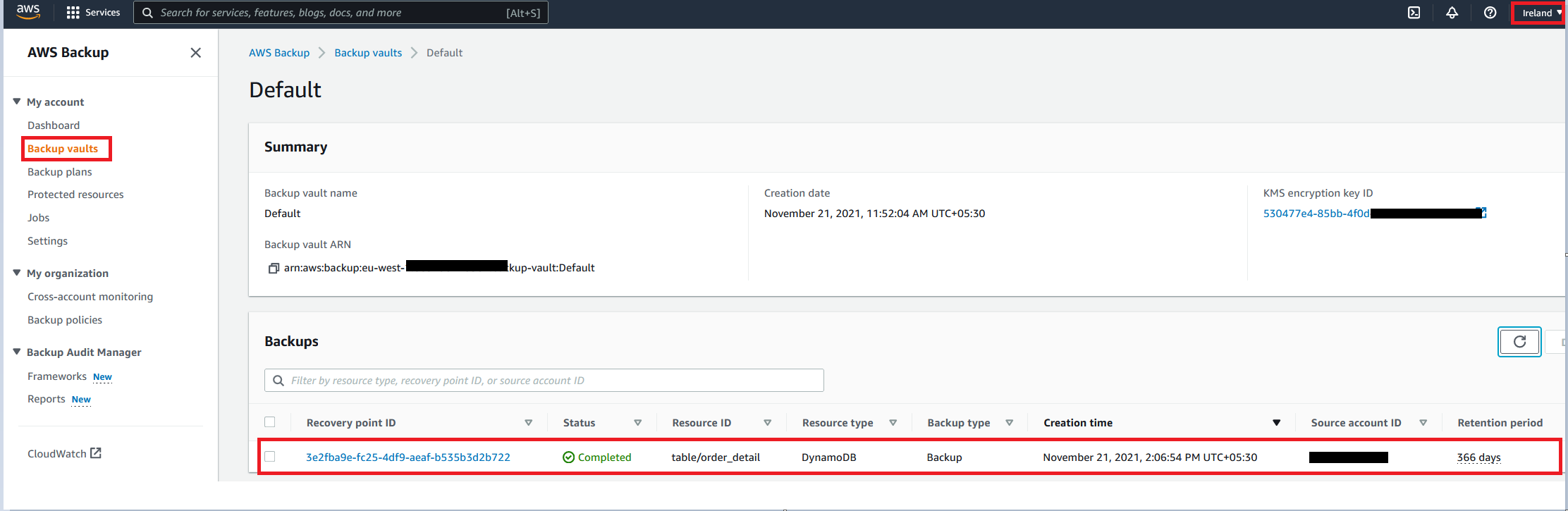Click the green Completed status icon
1568x511 pixels.
click(x=568, y=457)
